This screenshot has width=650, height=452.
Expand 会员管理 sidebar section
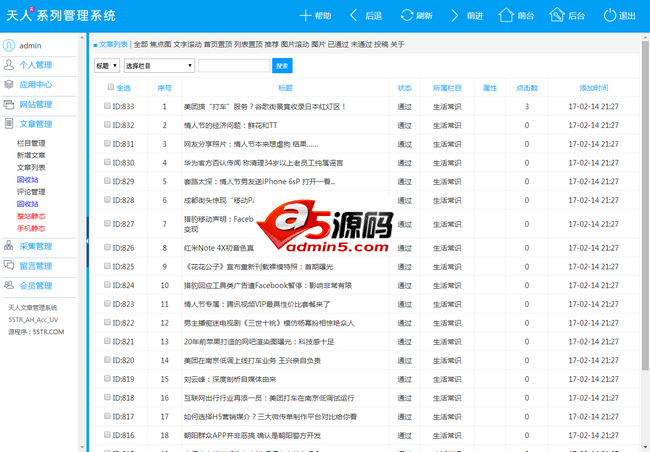pos(36,286)
